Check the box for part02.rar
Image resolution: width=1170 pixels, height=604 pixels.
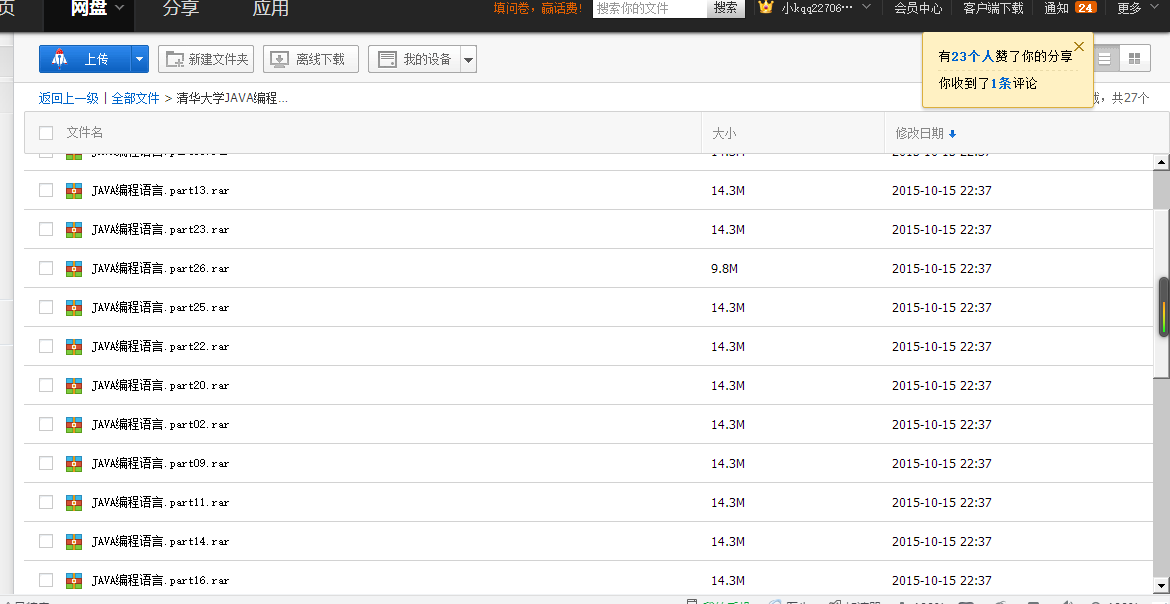pyautogui.click(x=46, y=424)
